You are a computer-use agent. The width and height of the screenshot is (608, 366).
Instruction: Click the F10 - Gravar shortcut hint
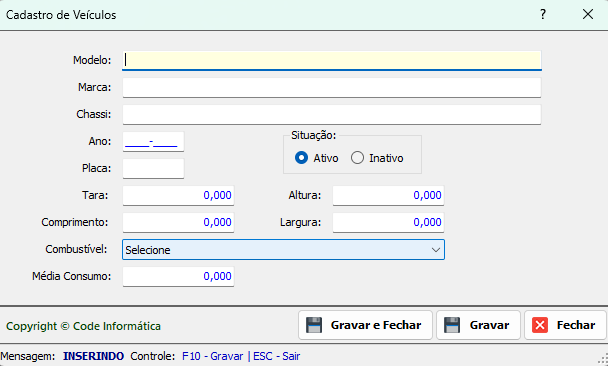[212, 356]
